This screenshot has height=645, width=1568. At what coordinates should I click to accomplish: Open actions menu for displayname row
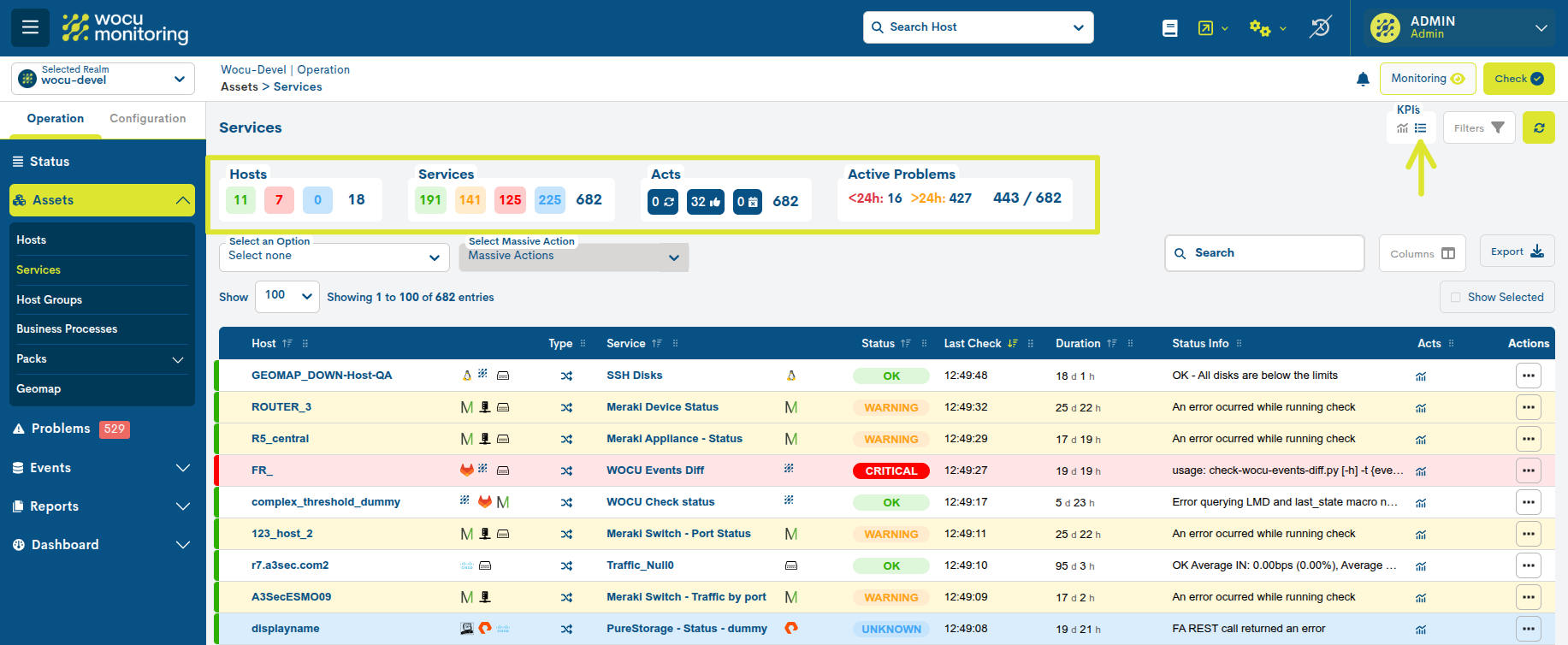coord(1529,629)
